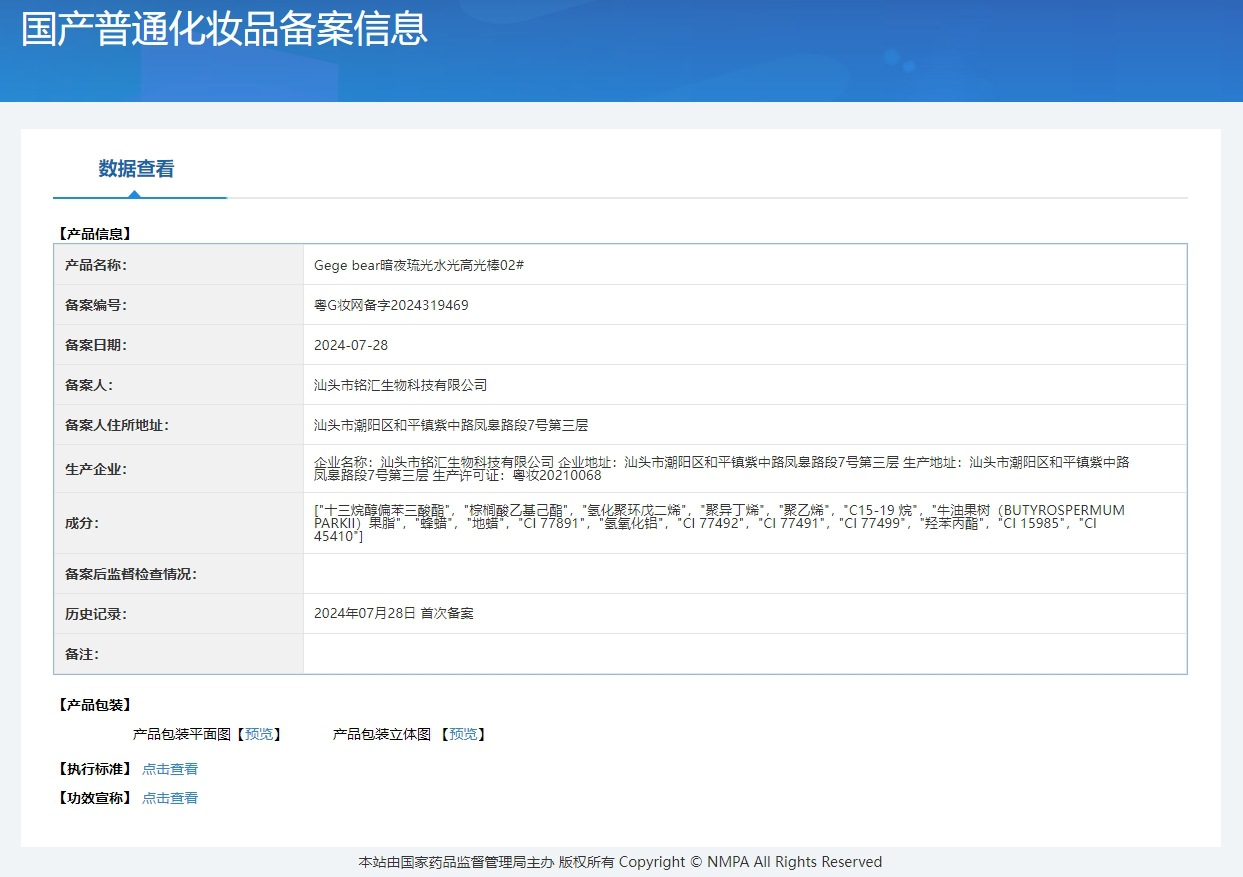Click the 备案日期 row label

pos(96,345)
